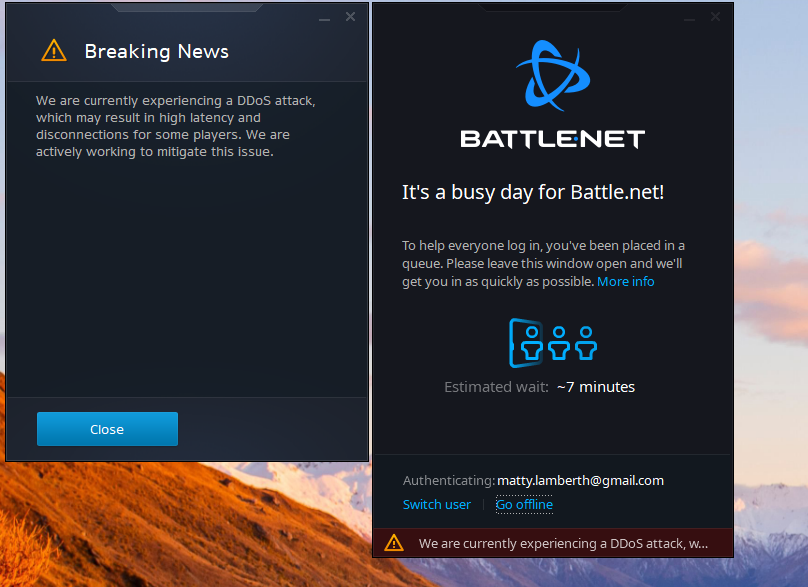Click the Switch user link
This screenshot has width=808, height=587.
pyautogui.click(x=436, y=504)
